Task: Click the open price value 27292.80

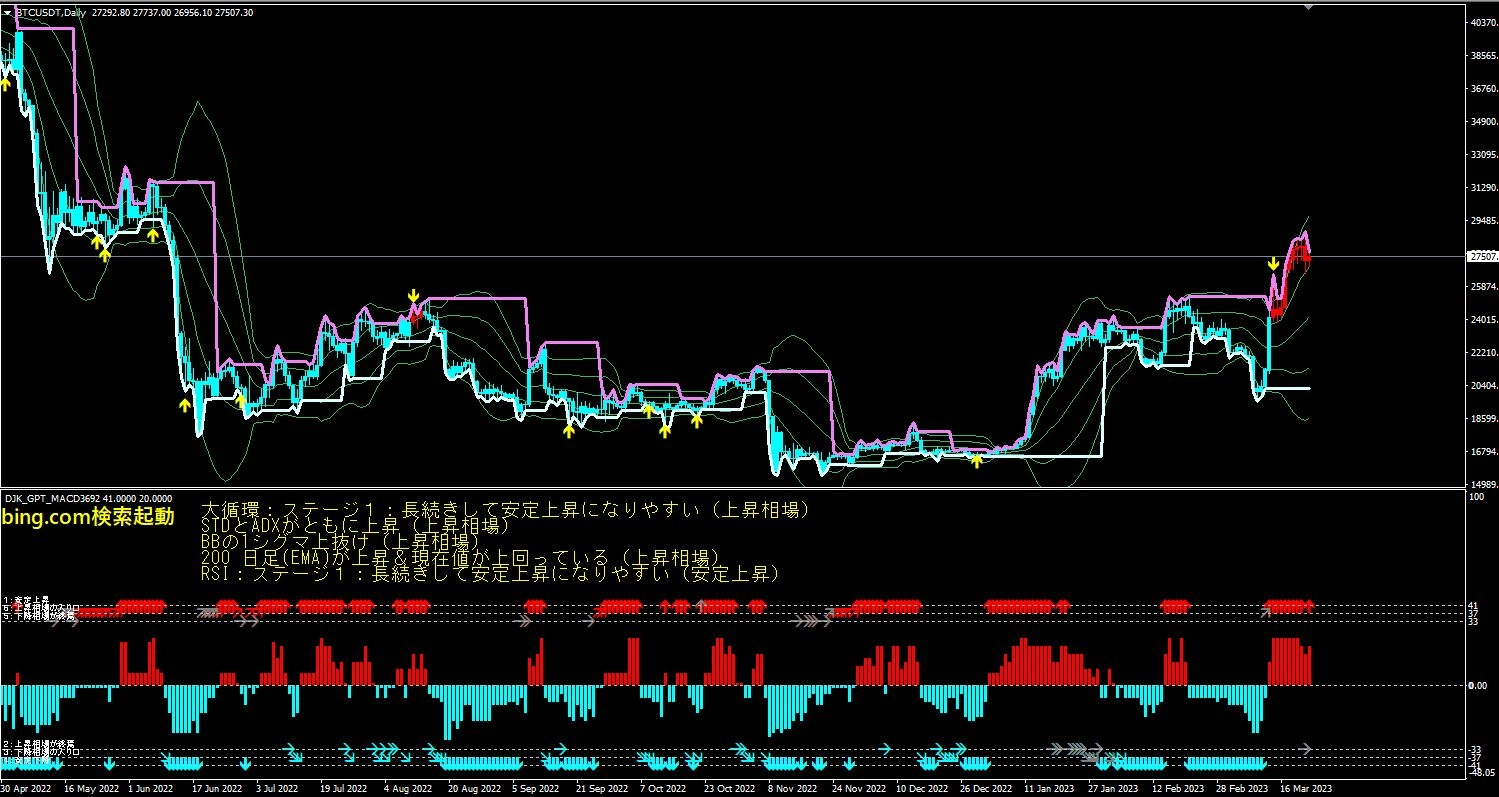Action: click(109, 12)
